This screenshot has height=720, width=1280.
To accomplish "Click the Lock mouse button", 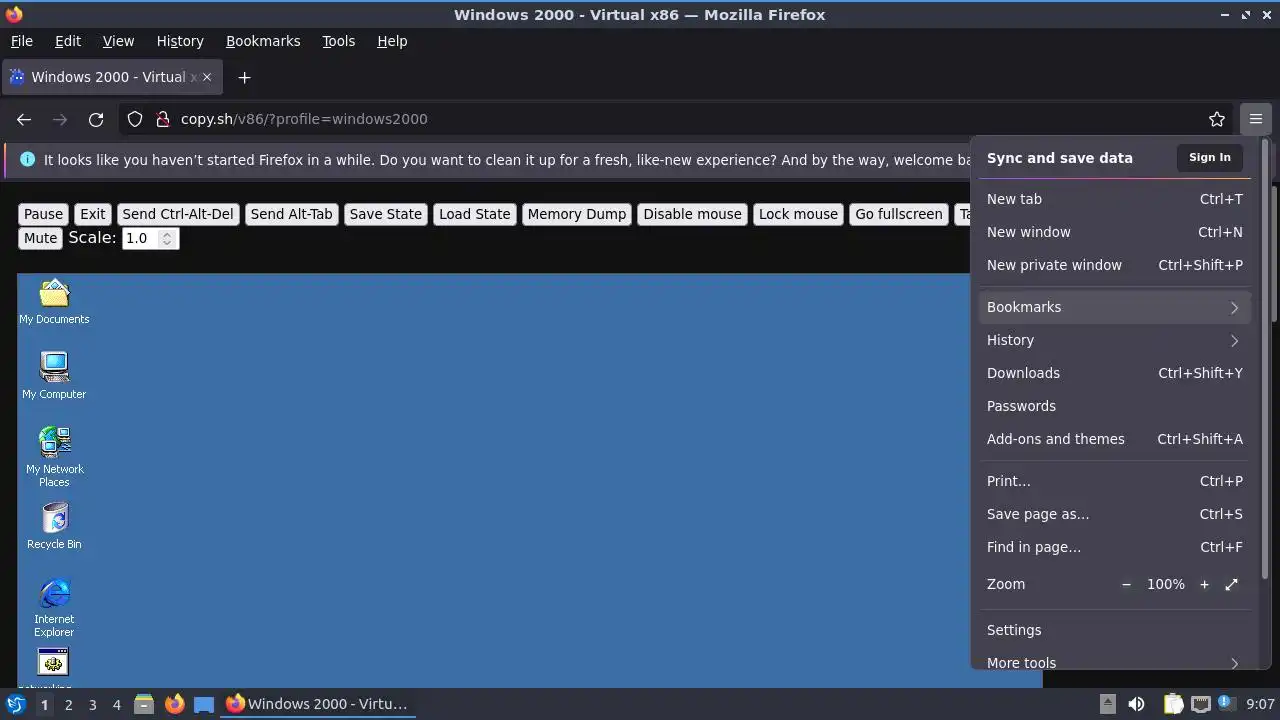I will click(x=798, y=214).
